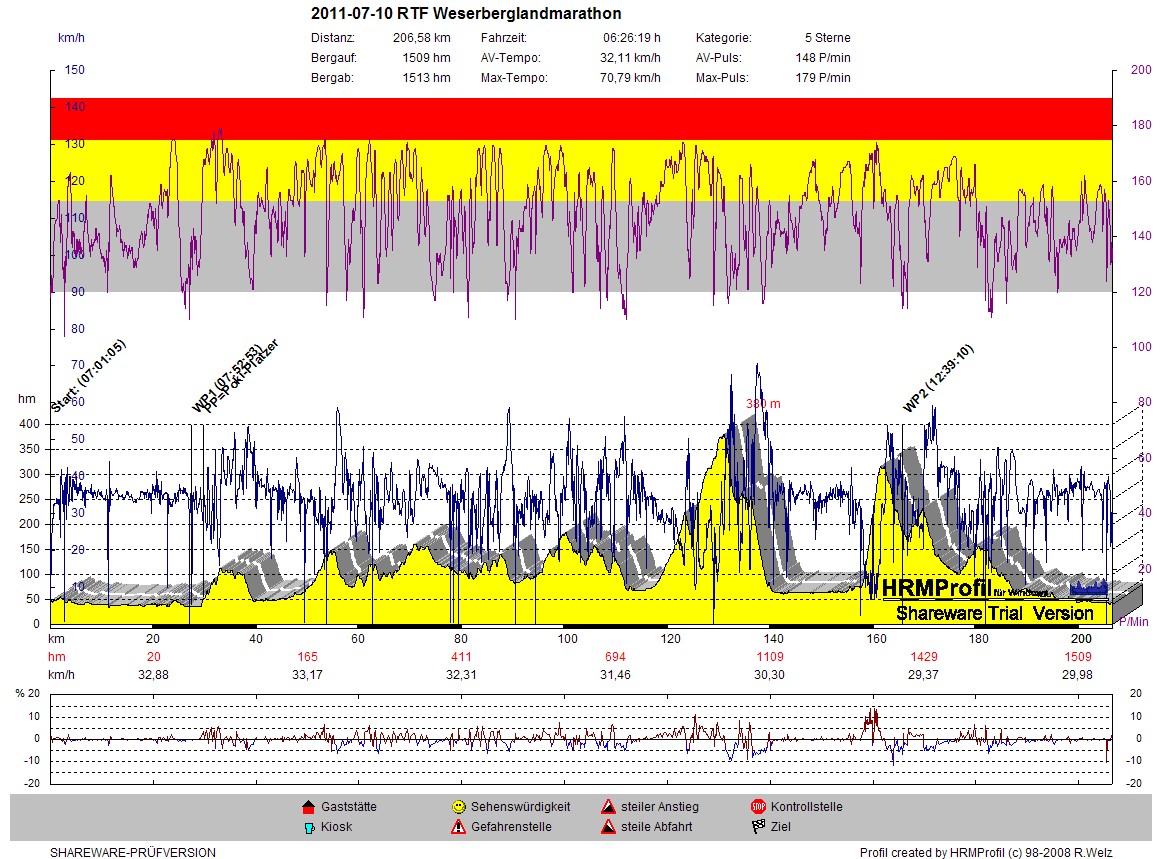
Task: Select the gray heart rate zone band
Action: point(580,246)
